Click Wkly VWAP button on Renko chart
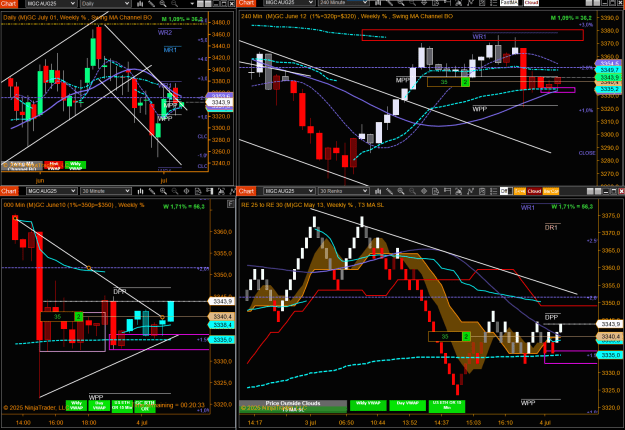This screenshot has width=625, height=430. [x=368, y=406]
